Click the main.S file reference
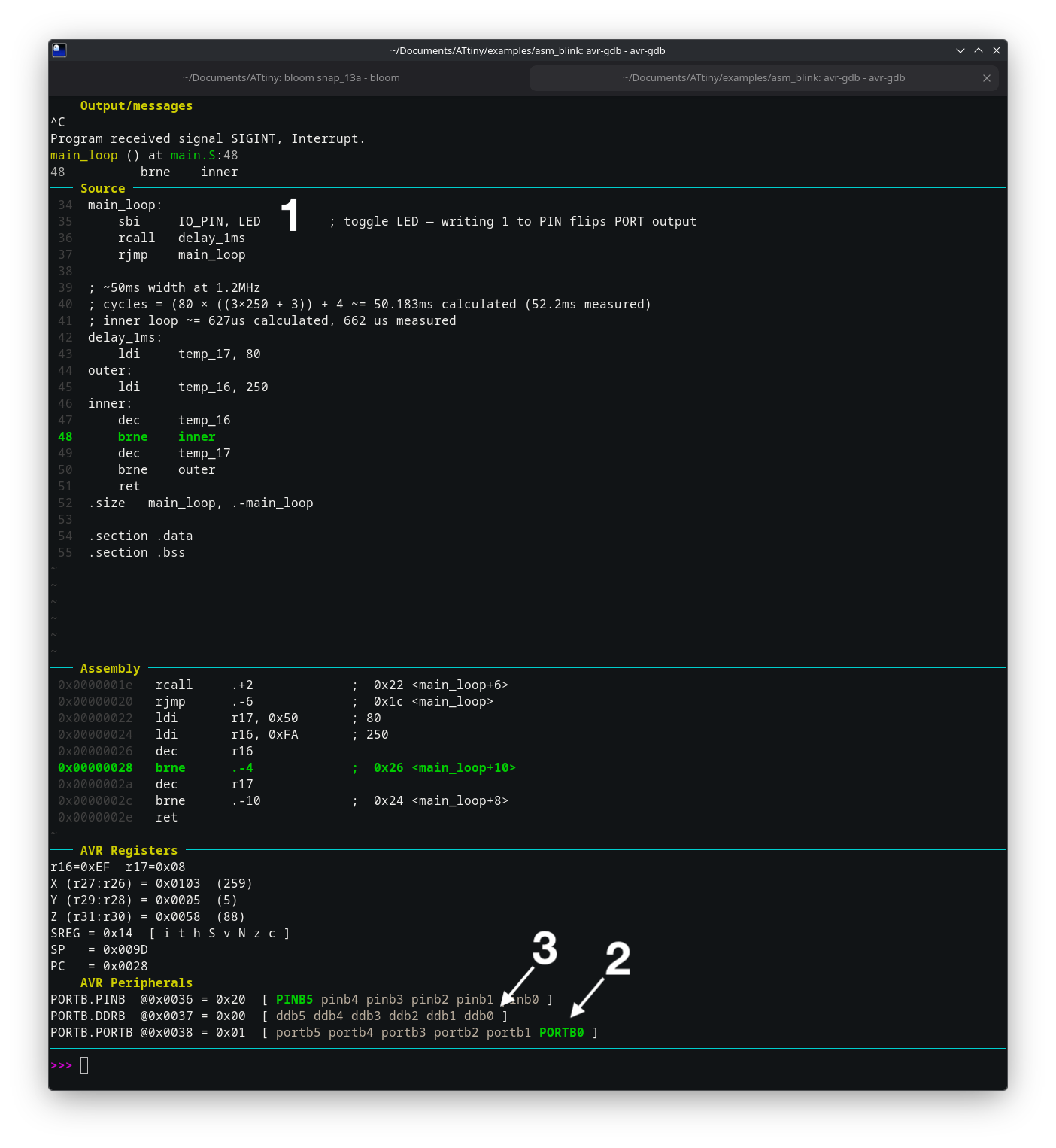Image resolution: width=1056 pixels, height=1148 pixels. coord(193,156)
